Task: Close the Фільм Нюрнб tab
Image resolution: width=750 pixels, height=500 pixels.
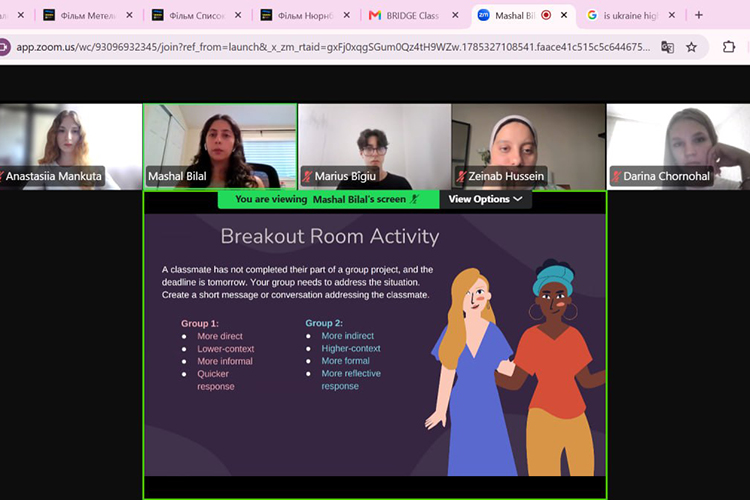Action: tap(347, 15)
